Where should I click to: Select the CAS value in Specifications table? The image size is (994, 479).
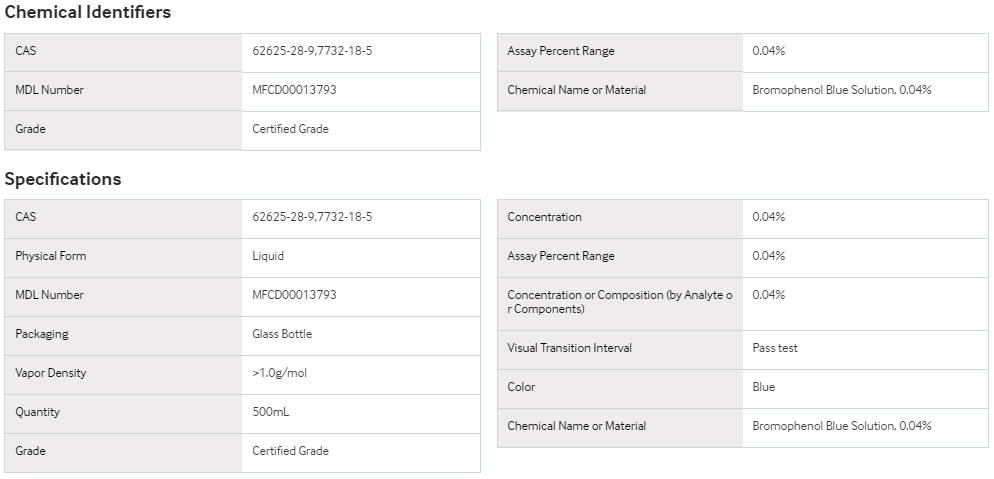pyautogui.click(x=312, y=217)
